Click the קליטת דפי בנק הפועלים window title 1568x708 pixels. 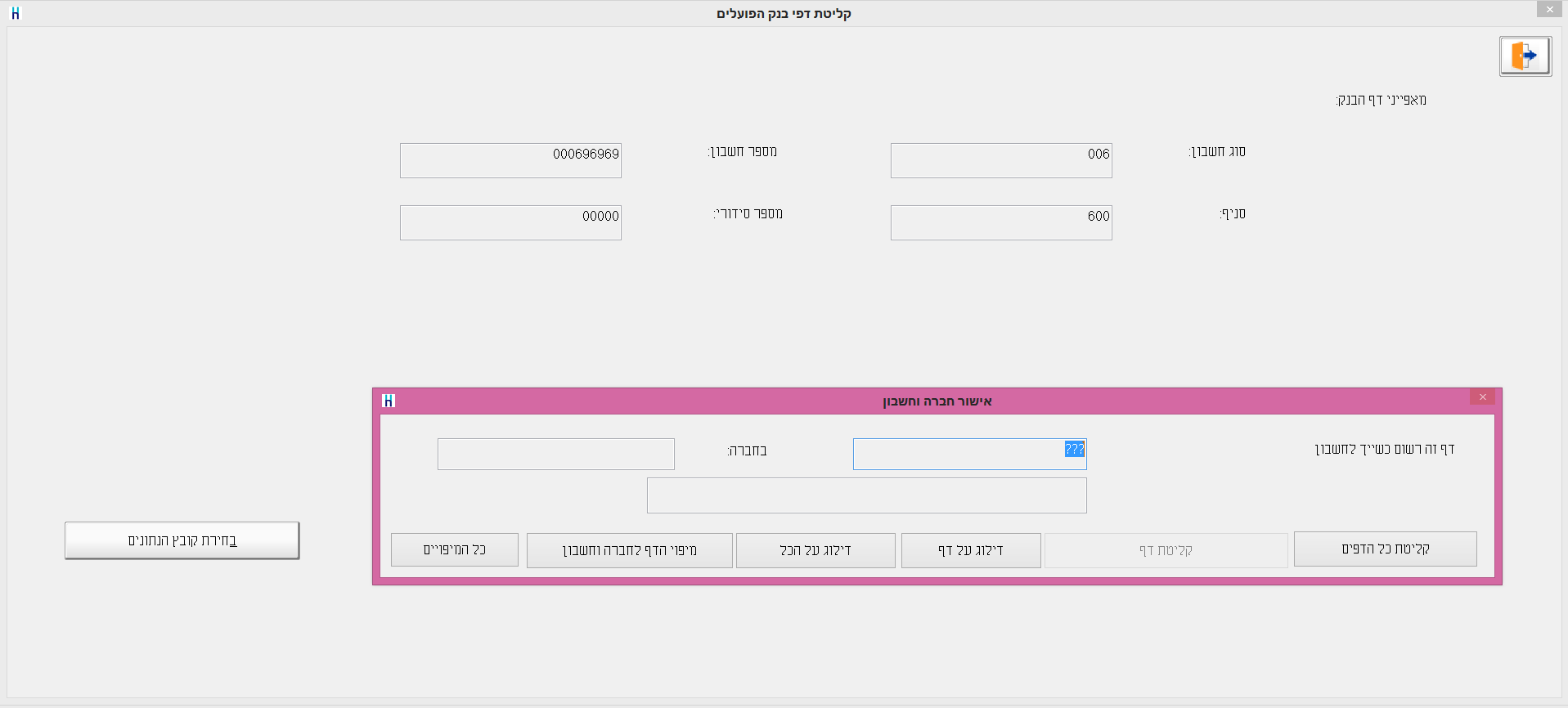pyautogui.click(x=784, y=13)
